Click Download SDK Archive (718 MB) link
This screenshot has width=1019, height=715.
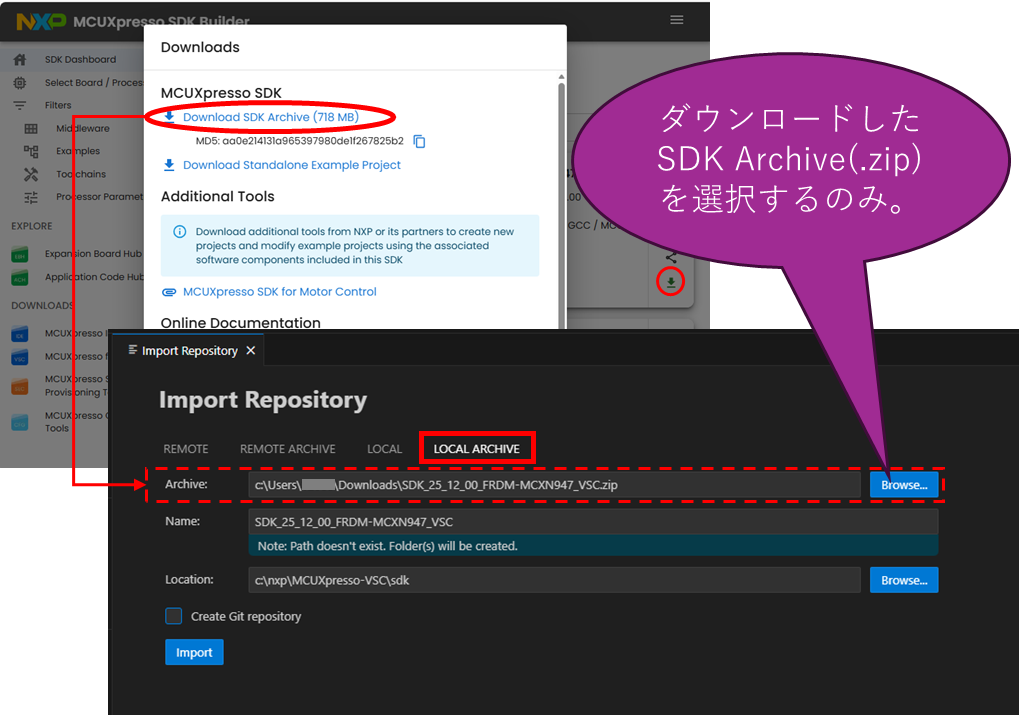[270, 117]
